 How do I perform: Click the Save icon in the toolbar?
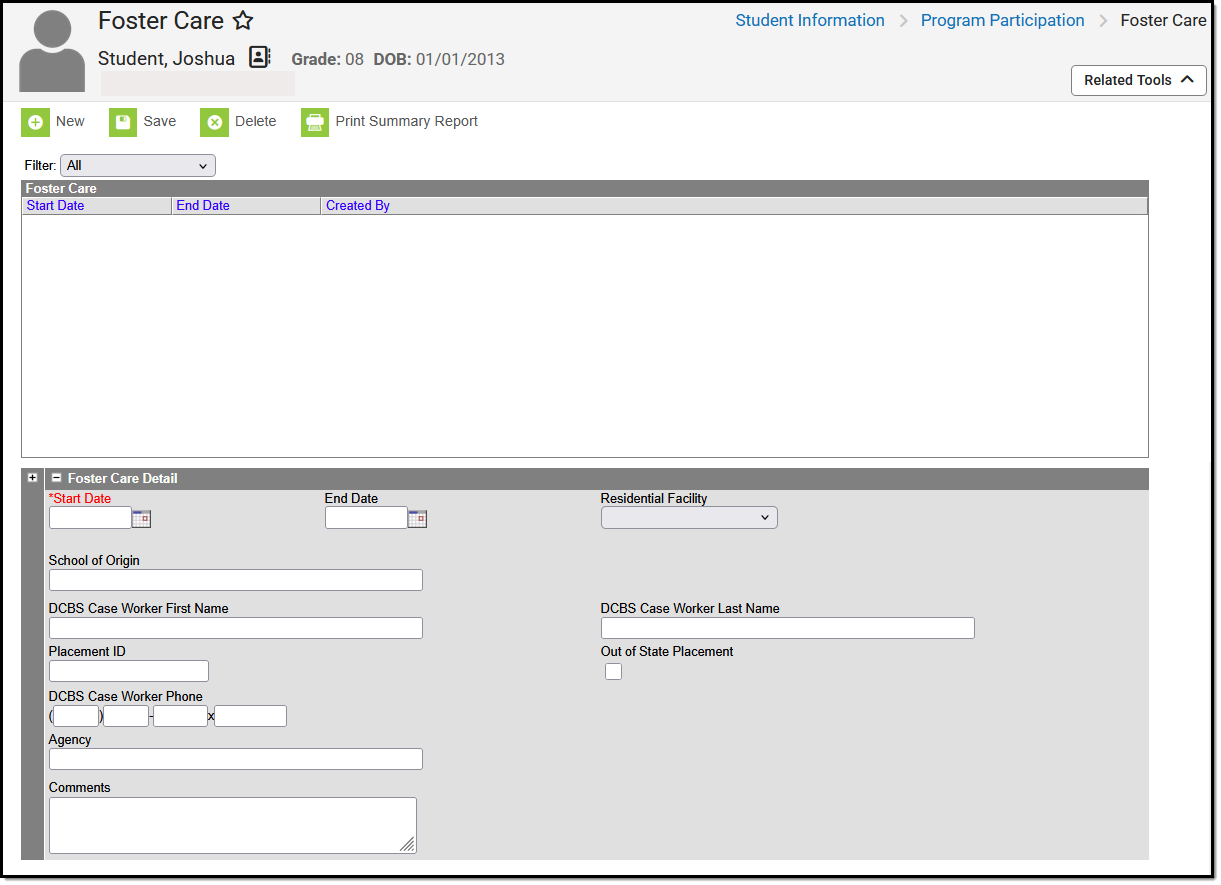pos(122,121)
